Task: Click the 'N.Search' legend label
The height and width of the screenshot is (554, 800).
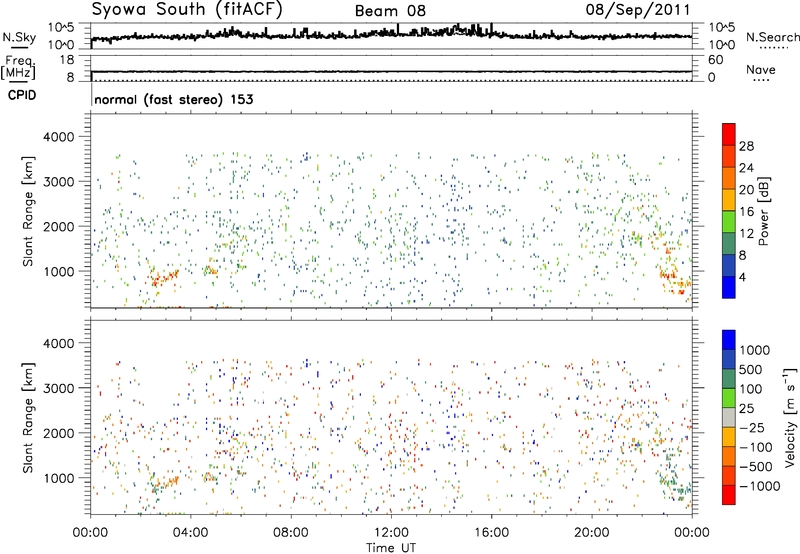Action: (x=772, y=37)
